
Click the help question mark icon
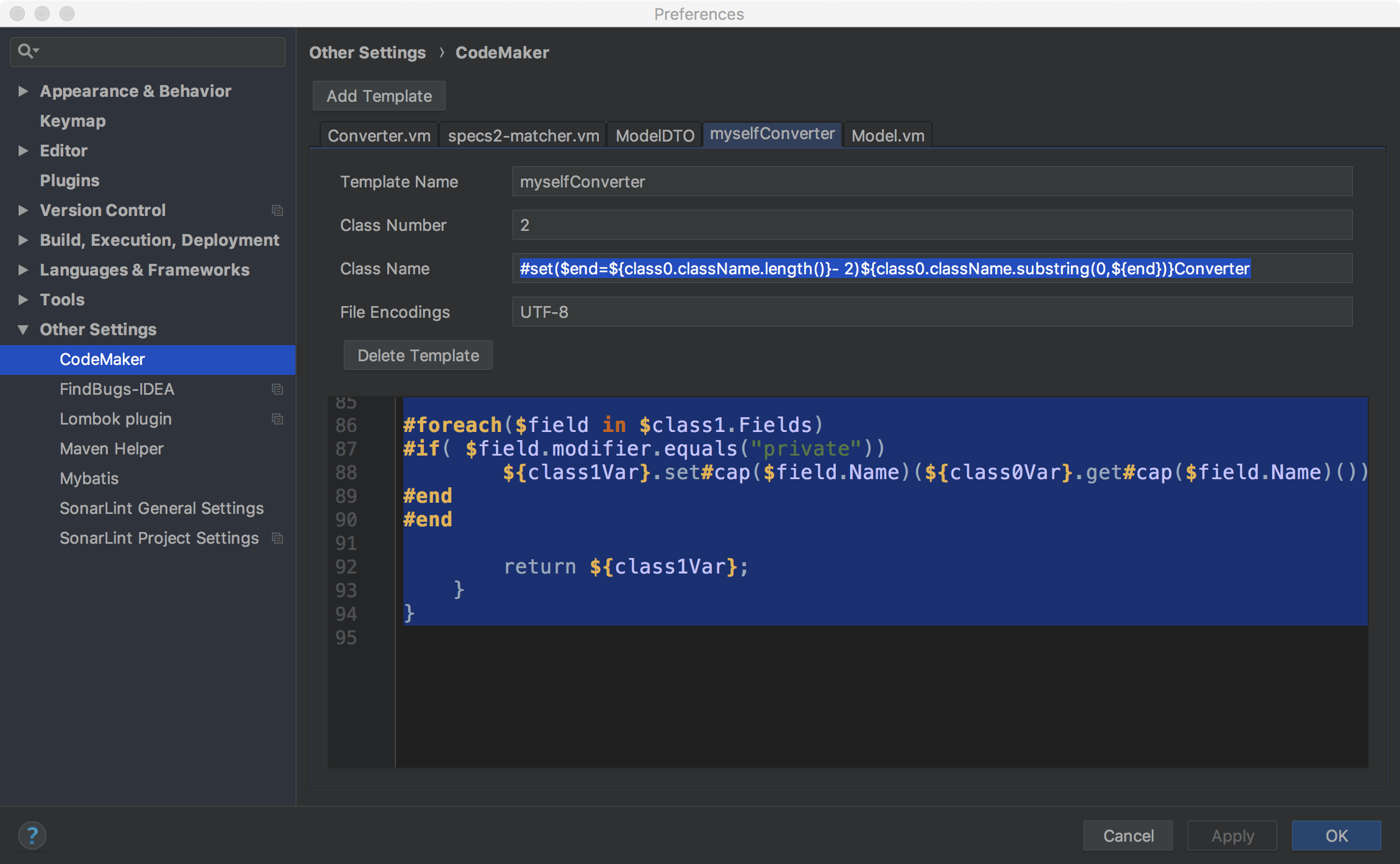(x=32, y=835)
